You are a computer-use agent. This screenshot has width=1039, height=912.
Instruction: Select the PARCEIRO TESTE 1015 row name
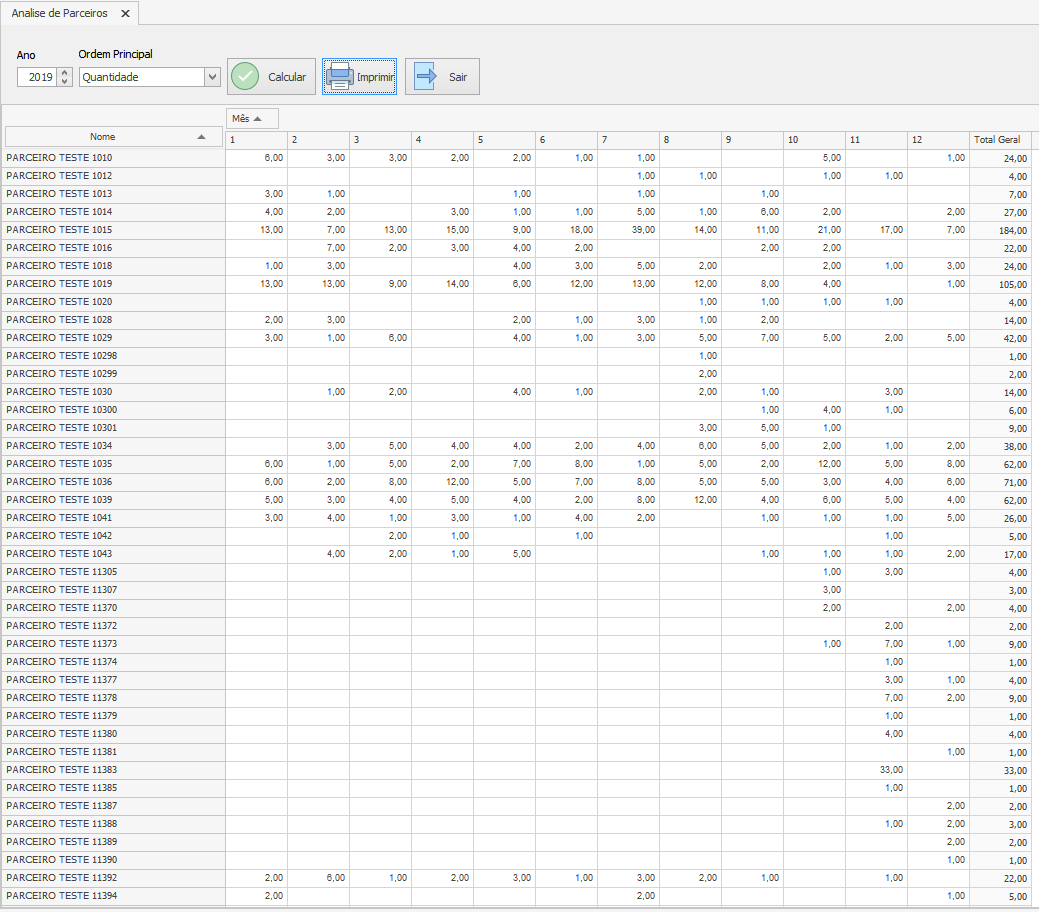pos(60,230)
